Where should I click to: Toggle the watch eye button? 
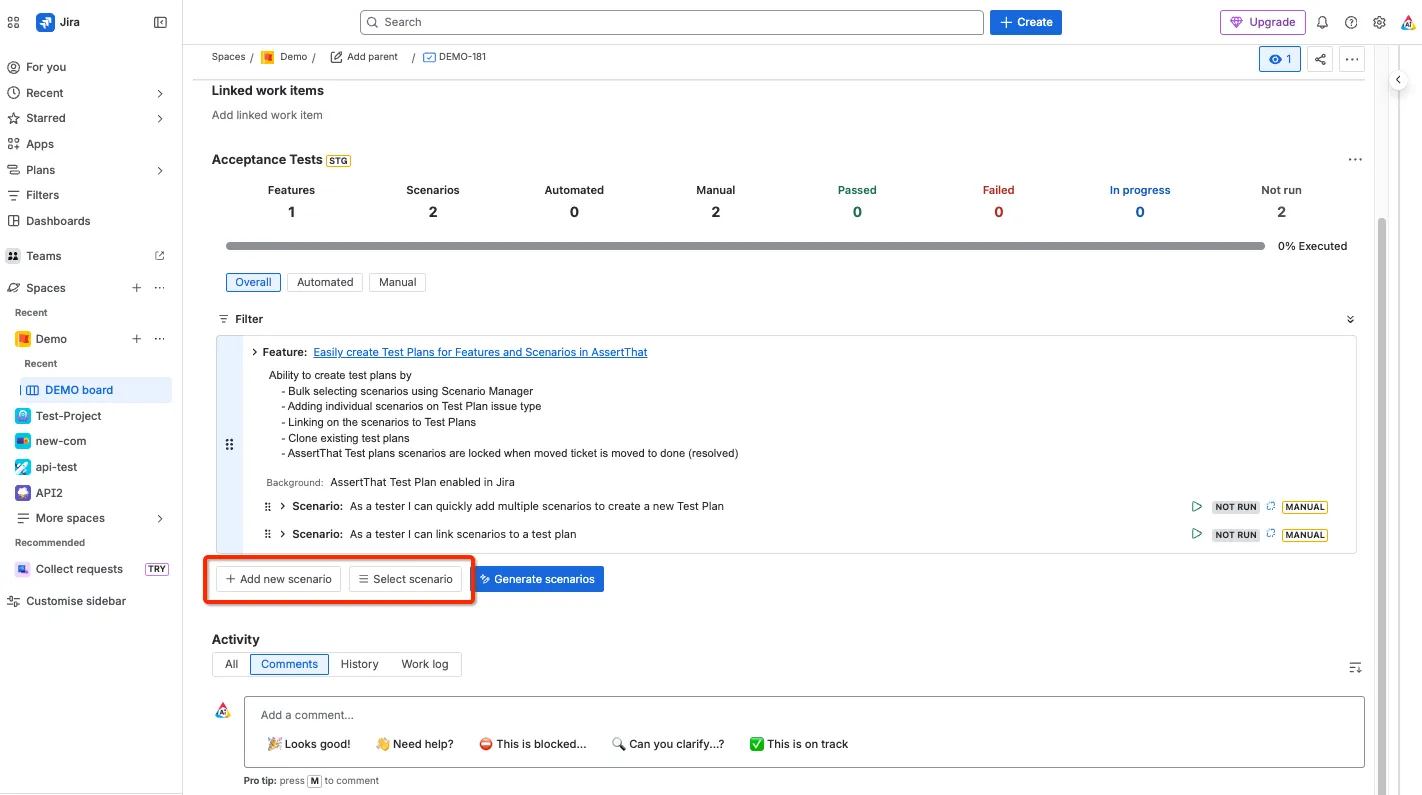pyautogui.click(x=1280, y=60)
